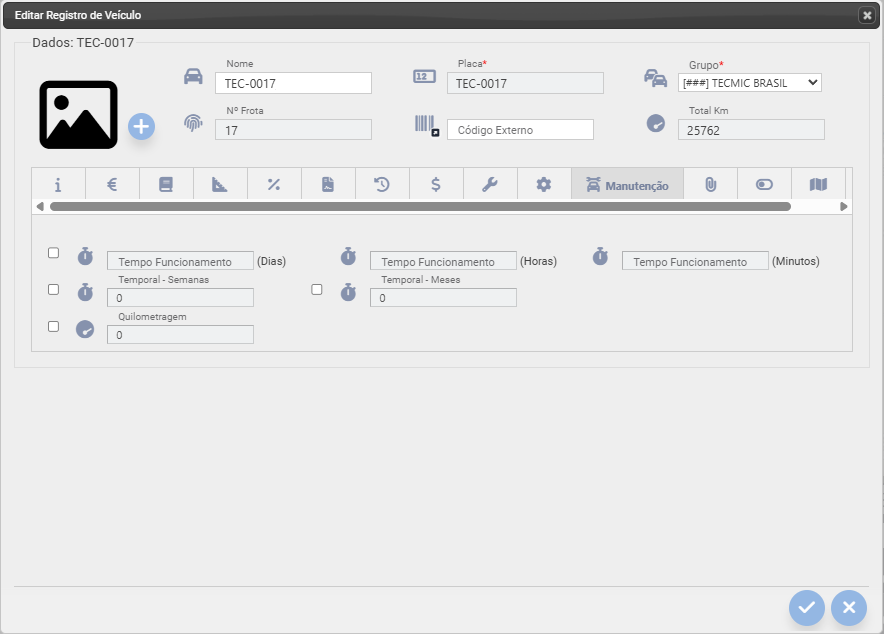Open the paperclip attachments tab

point(710,184)
